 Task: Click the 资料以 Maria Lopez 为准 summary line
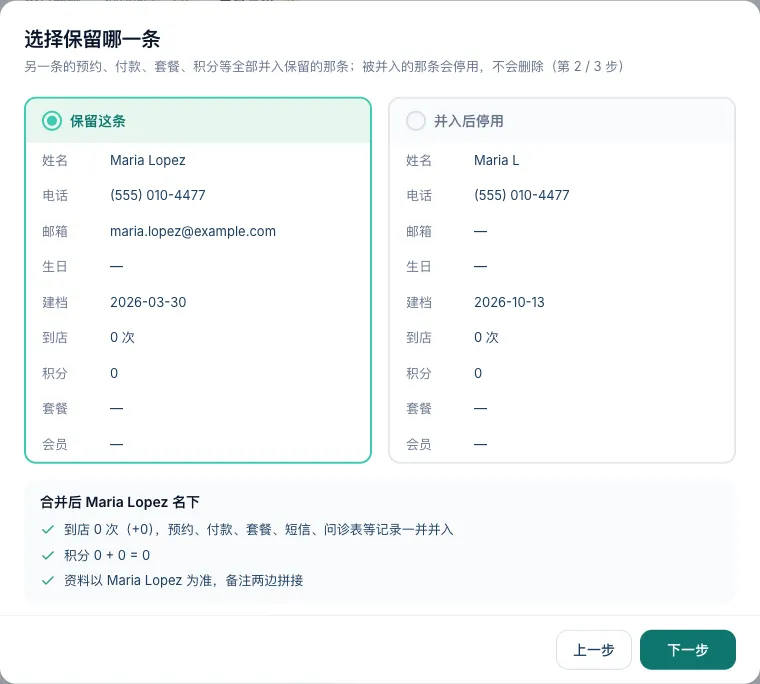pos(183,580)
